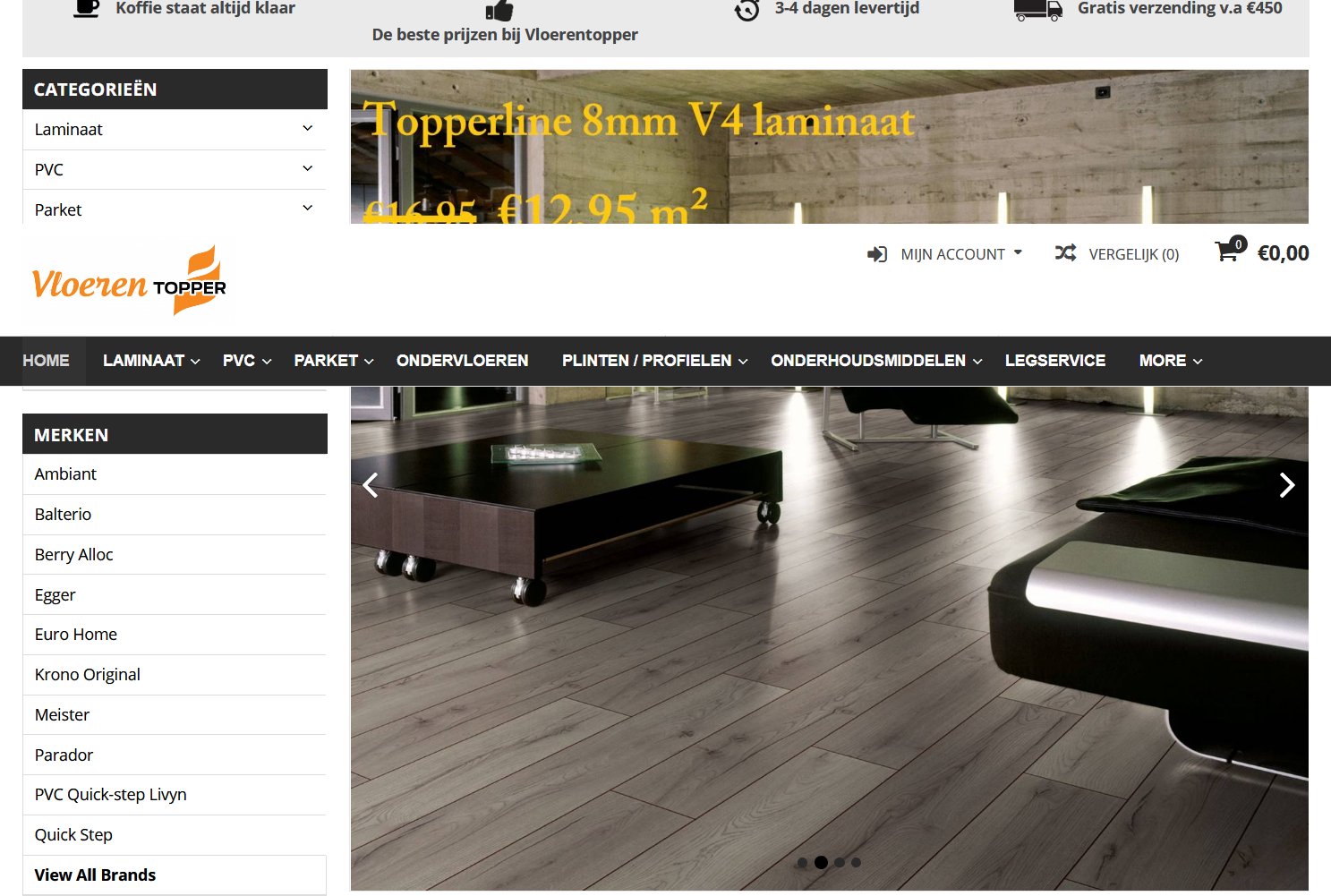This screenshot has width=1331, height=896.
Task: Click the Topperline laminaat banner
Action: coord(829,147)
